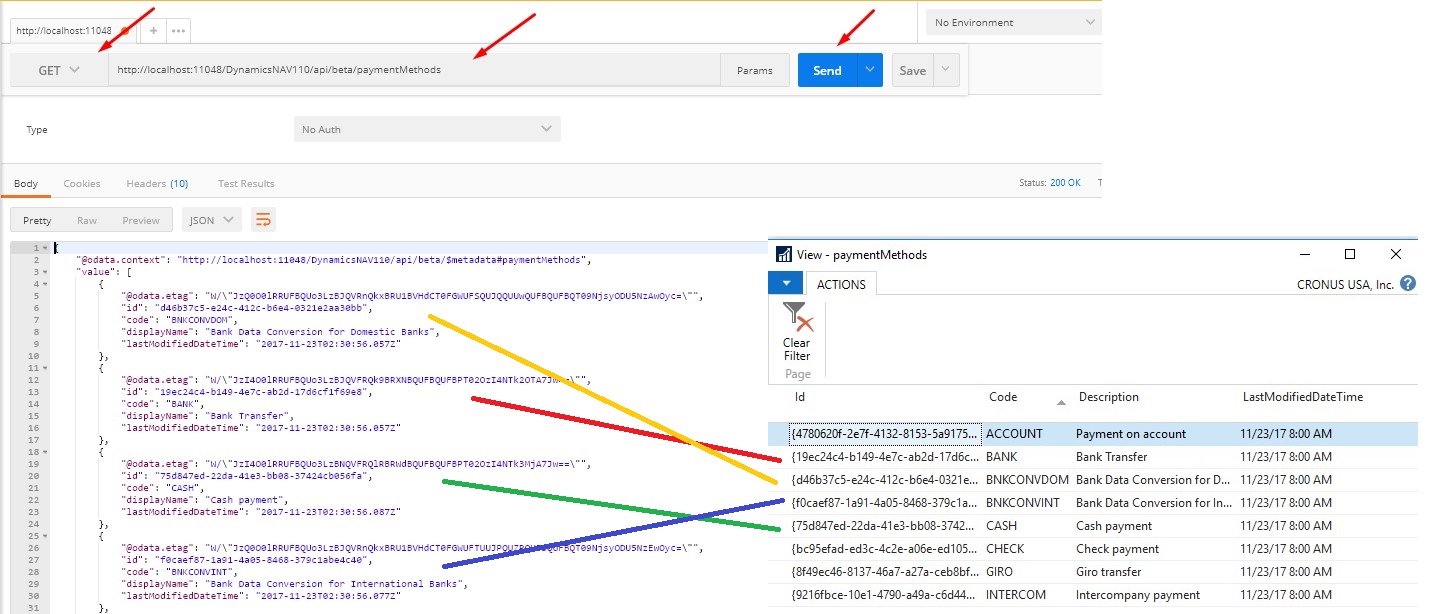The width and height of the screenshot is (1438, 614).
Task: Expand the Save options arrow
Action: 947,70
